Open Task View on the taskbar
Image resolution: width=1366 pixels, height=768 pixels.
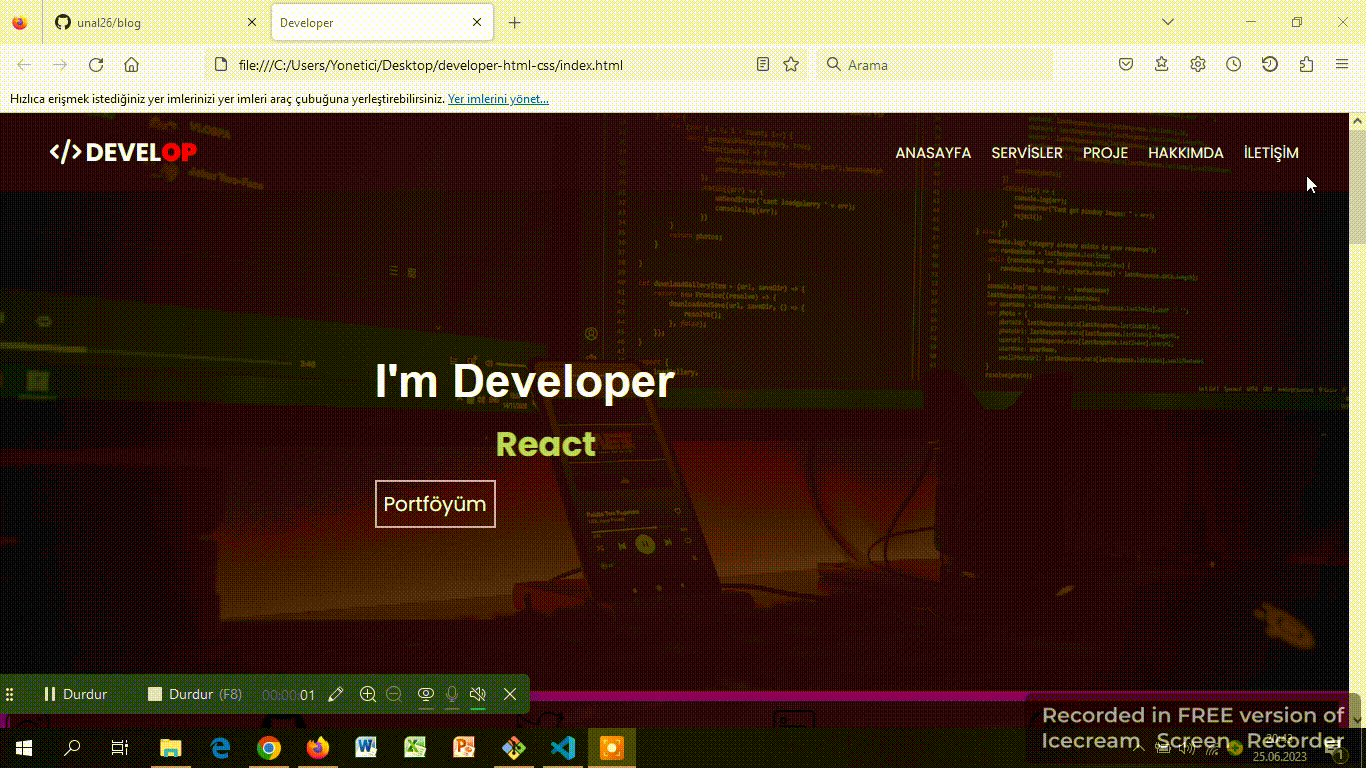[x=120, y=748]
